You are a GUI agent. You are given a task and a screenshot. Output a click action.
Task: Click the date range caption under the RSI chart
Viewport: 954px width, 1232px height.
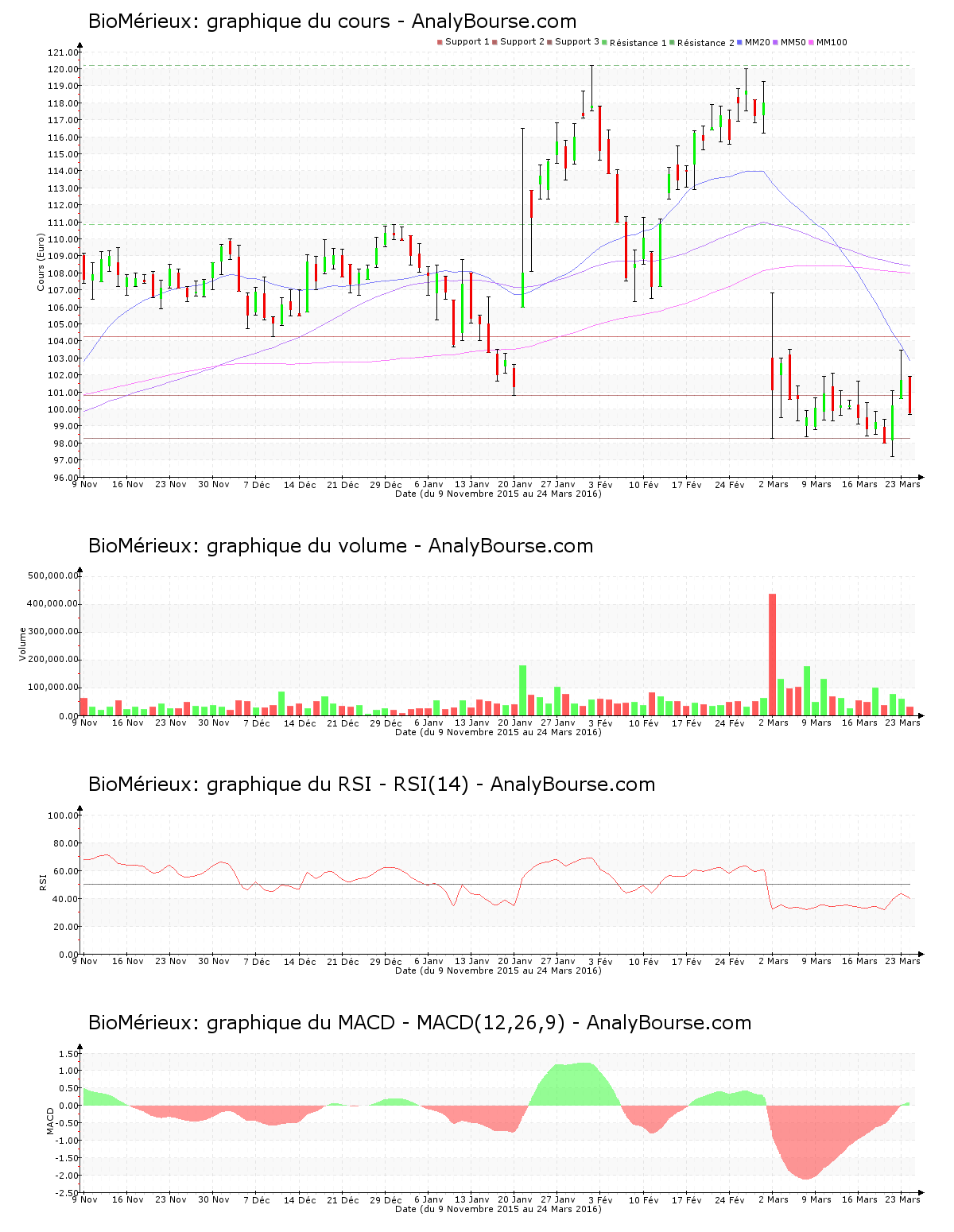tap(498, 970)
